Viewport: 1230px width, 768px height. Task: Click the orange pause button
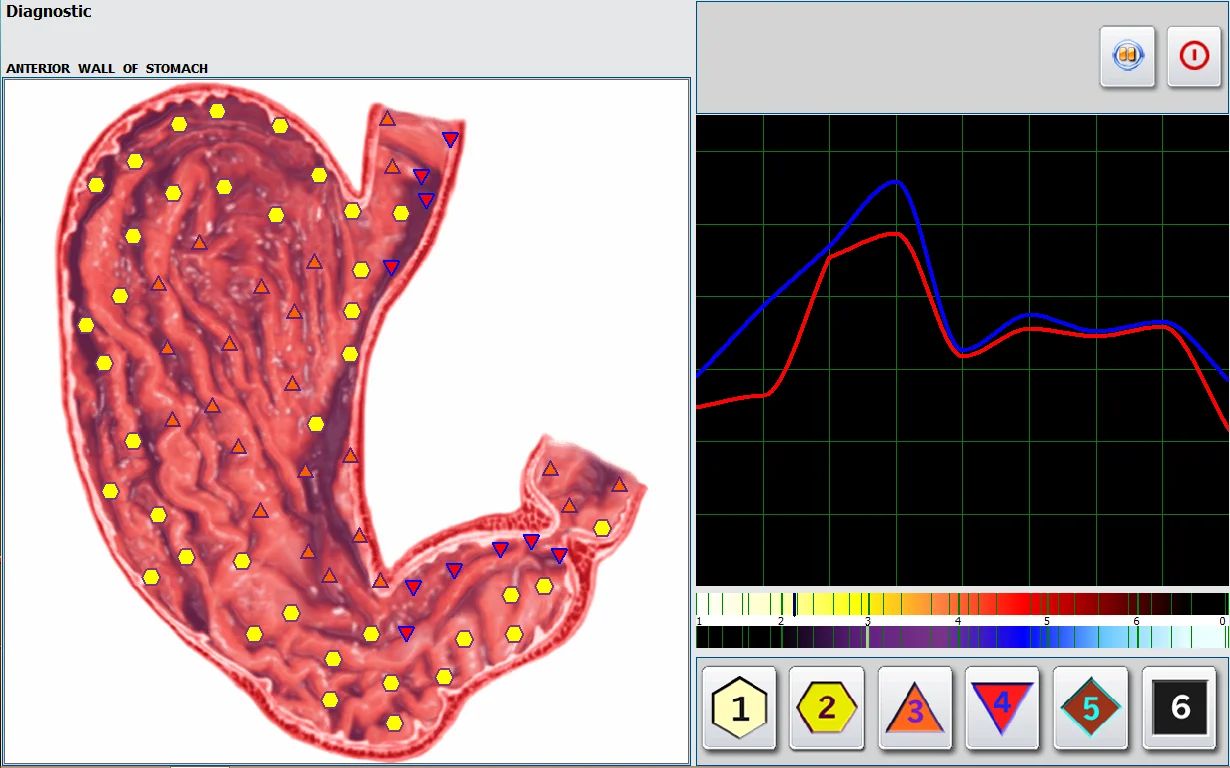pos(1128,56)
